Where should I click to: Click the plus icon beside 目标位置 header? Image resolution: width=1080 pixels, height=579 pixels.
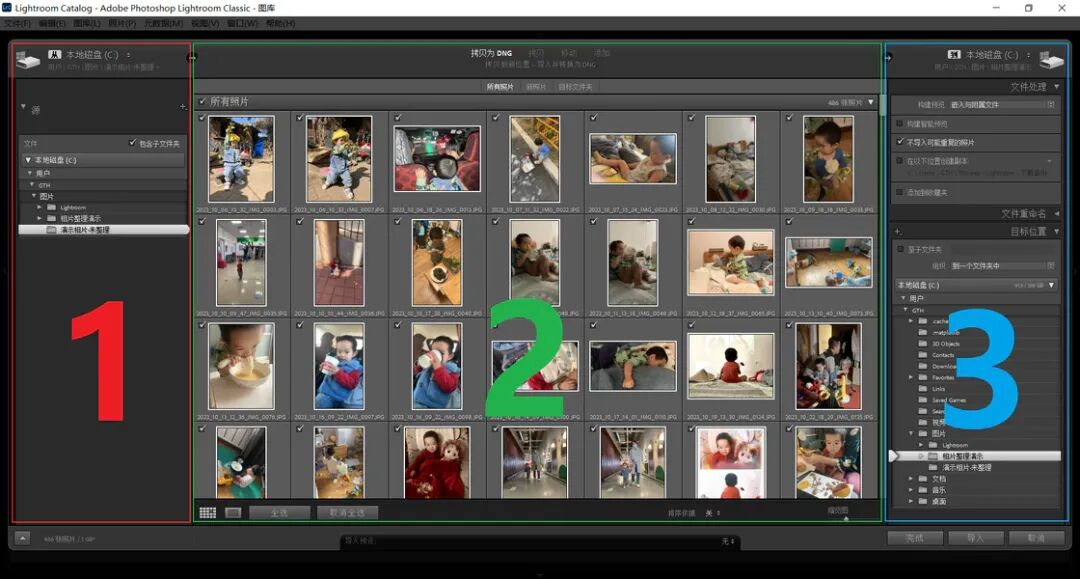897,231
